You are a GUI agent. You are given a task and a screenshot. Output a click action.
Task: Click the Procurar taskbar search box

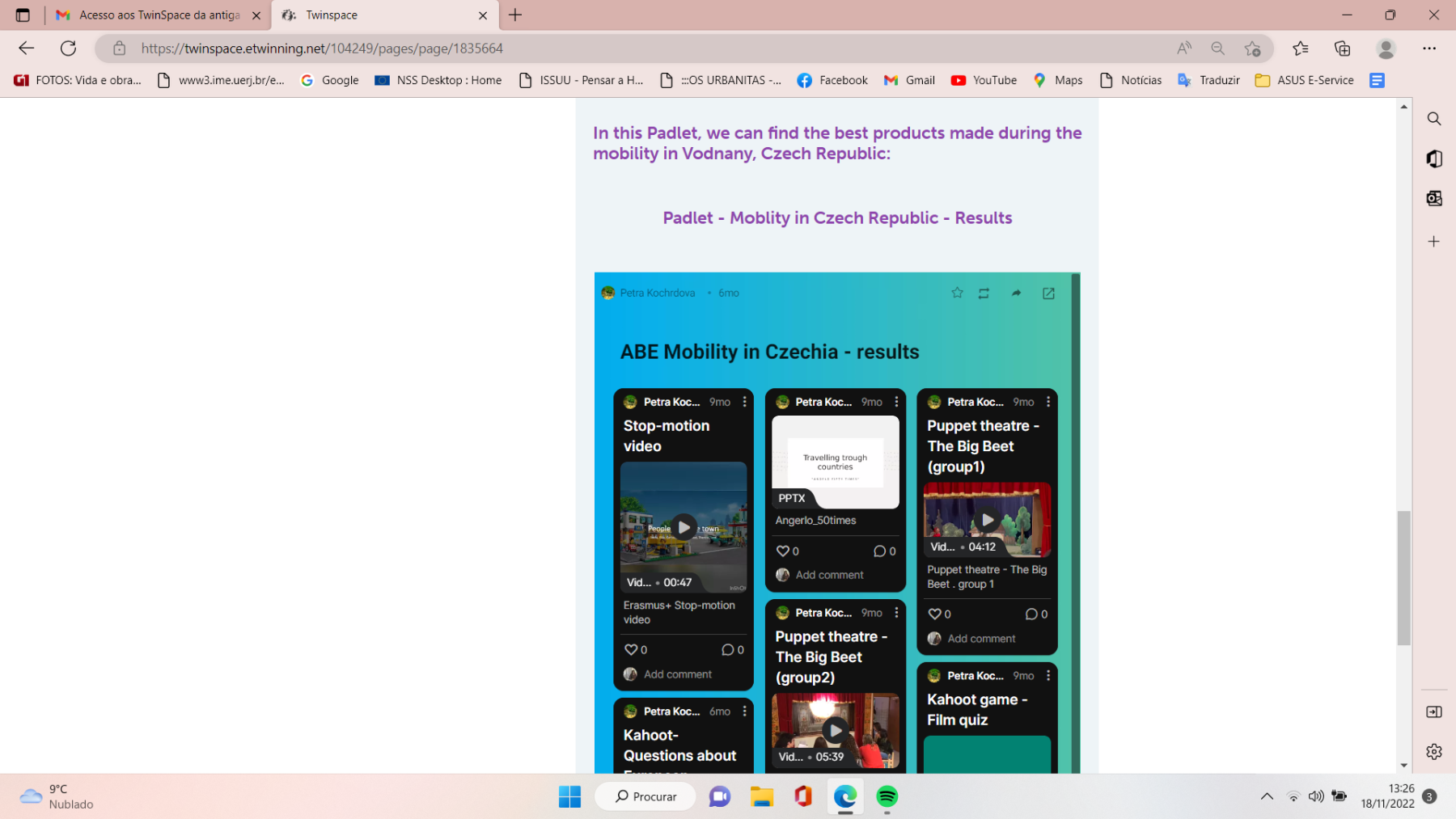coord(645,796)
